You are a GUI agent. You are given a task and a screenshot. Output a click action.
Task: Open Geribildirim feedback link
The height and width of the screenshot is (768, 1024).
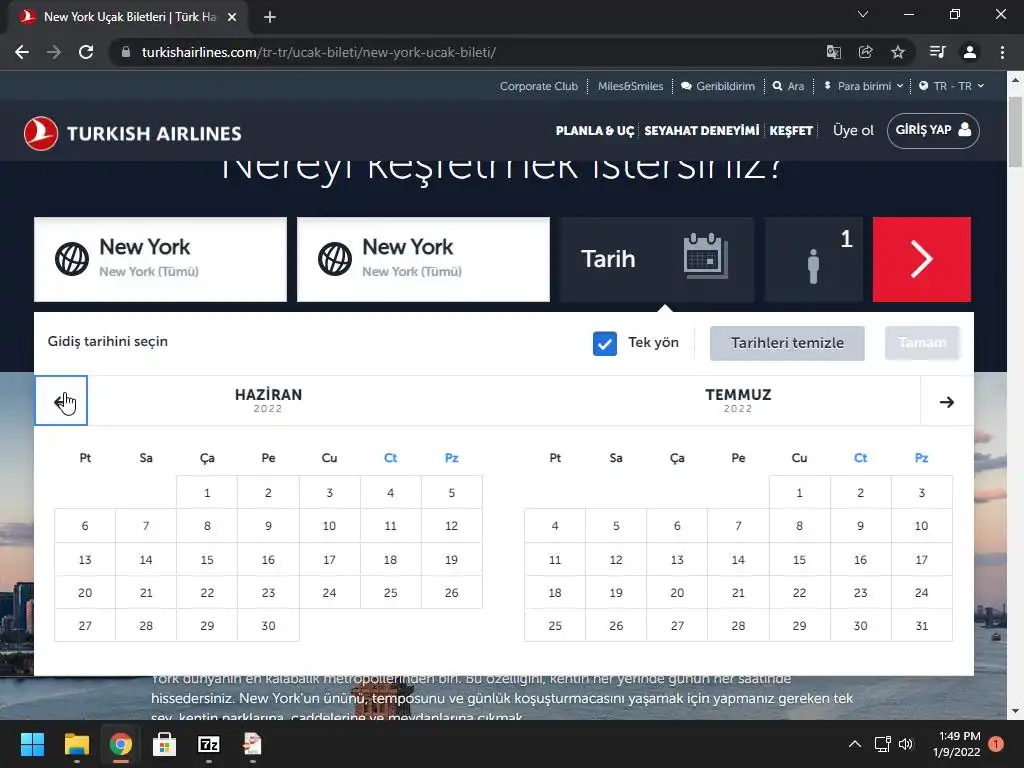(x=718, y=86)
